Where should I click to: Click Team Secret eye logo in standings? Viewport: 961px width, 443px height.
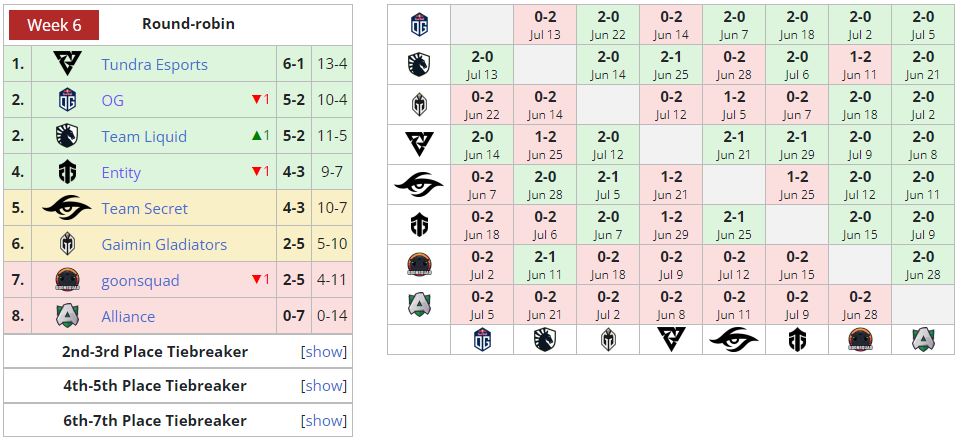(66, 209)
